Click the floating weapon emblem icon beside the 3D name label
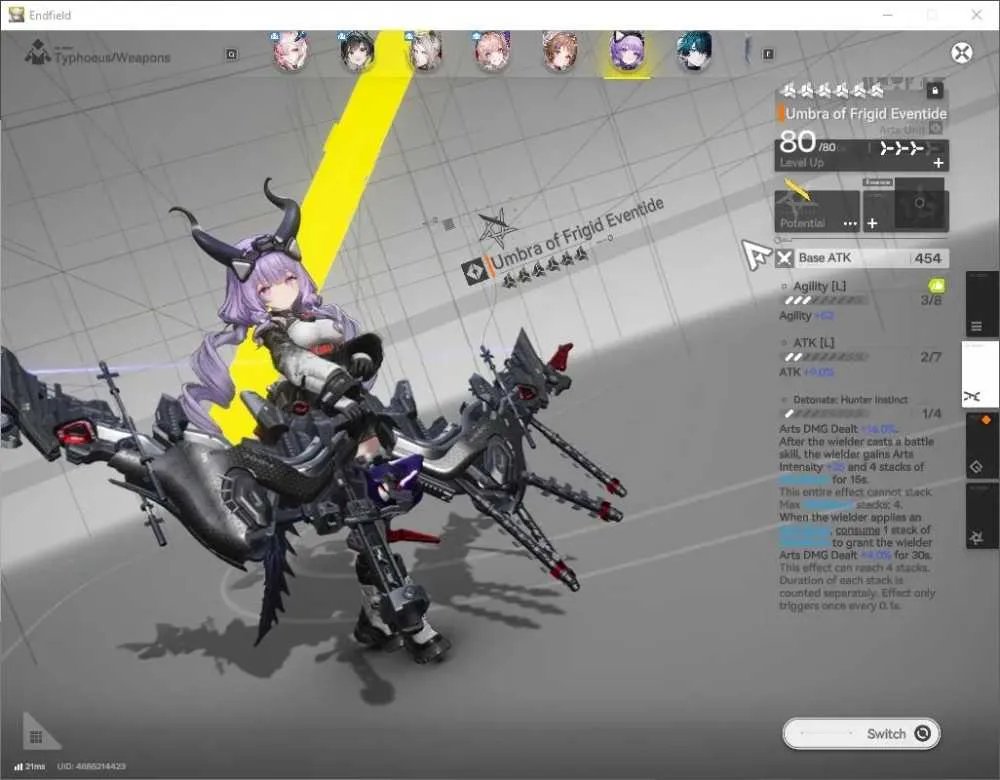Image resolution: width=1000 pixels, height=780 pixels. (474, 272)
